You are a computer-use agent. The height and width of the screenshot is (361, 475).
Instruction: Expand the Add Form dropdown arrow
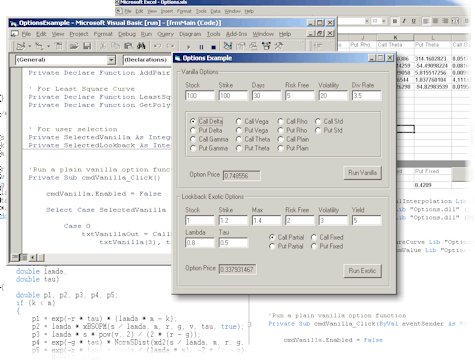pyautogui.click(x=48, y=46)
